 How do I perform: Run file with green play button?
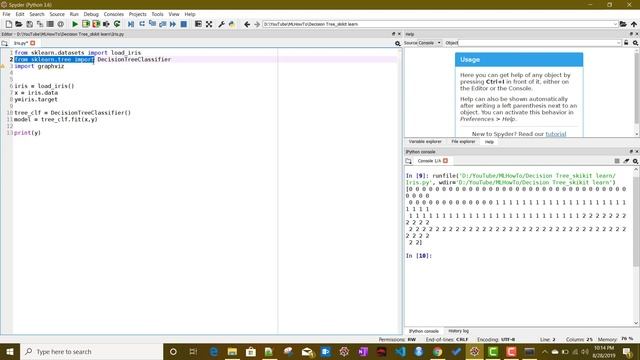[x=75, y=24]
